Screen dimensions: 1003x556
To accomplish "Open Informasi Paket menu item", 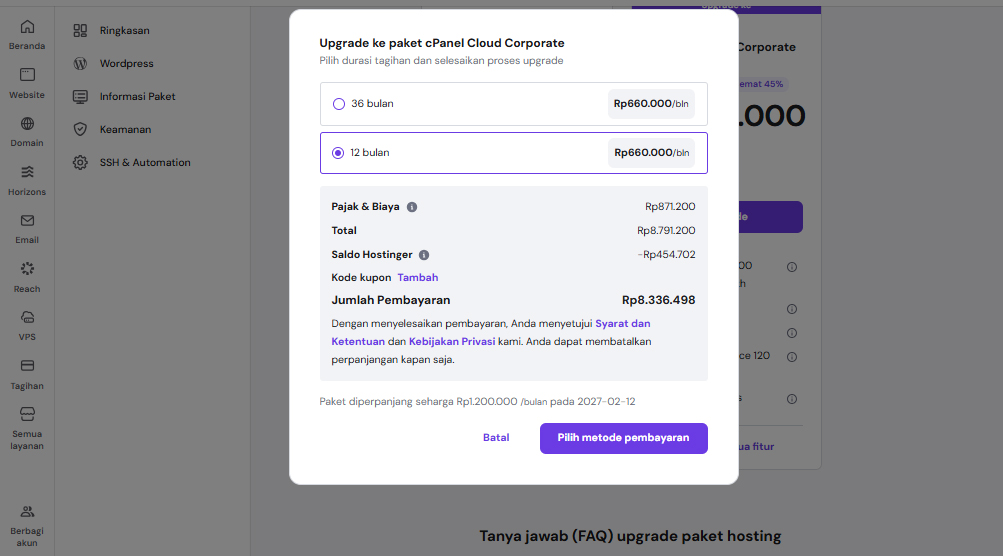I will point(137,97).
